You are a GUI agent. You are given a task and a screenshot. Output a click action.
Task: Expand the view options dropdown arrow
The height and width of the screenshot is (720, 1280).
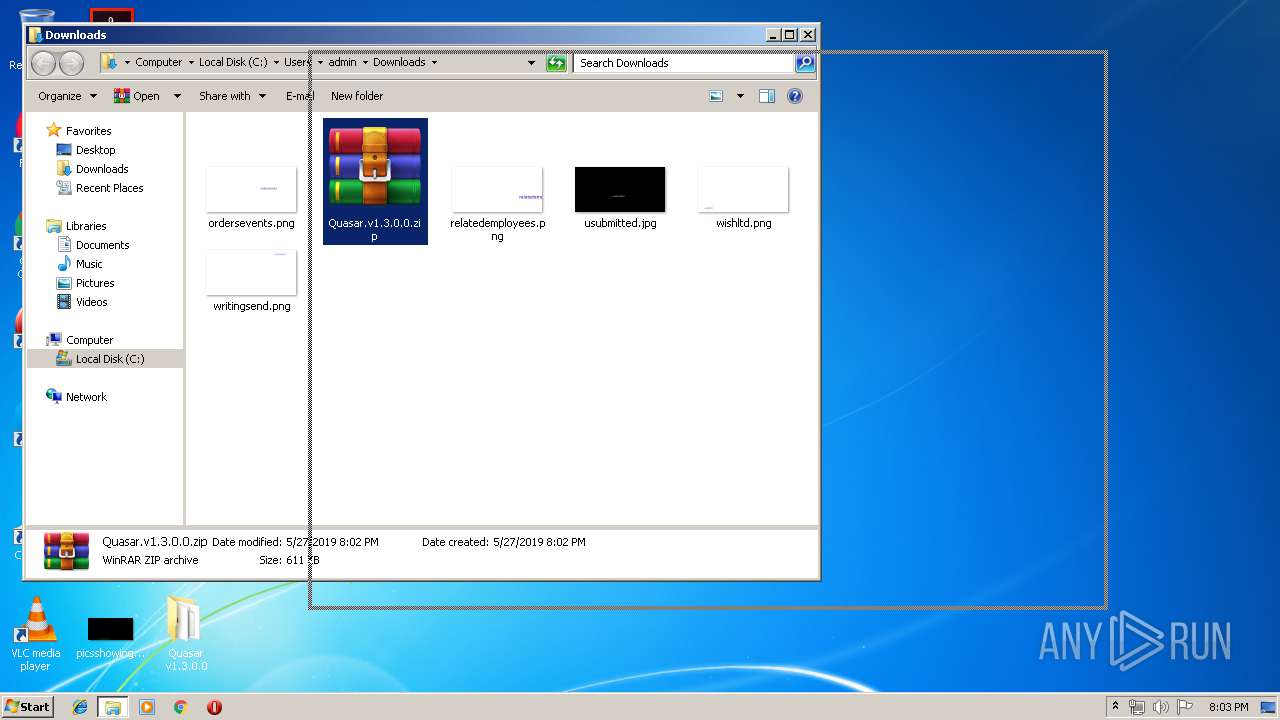coord(740,96)
